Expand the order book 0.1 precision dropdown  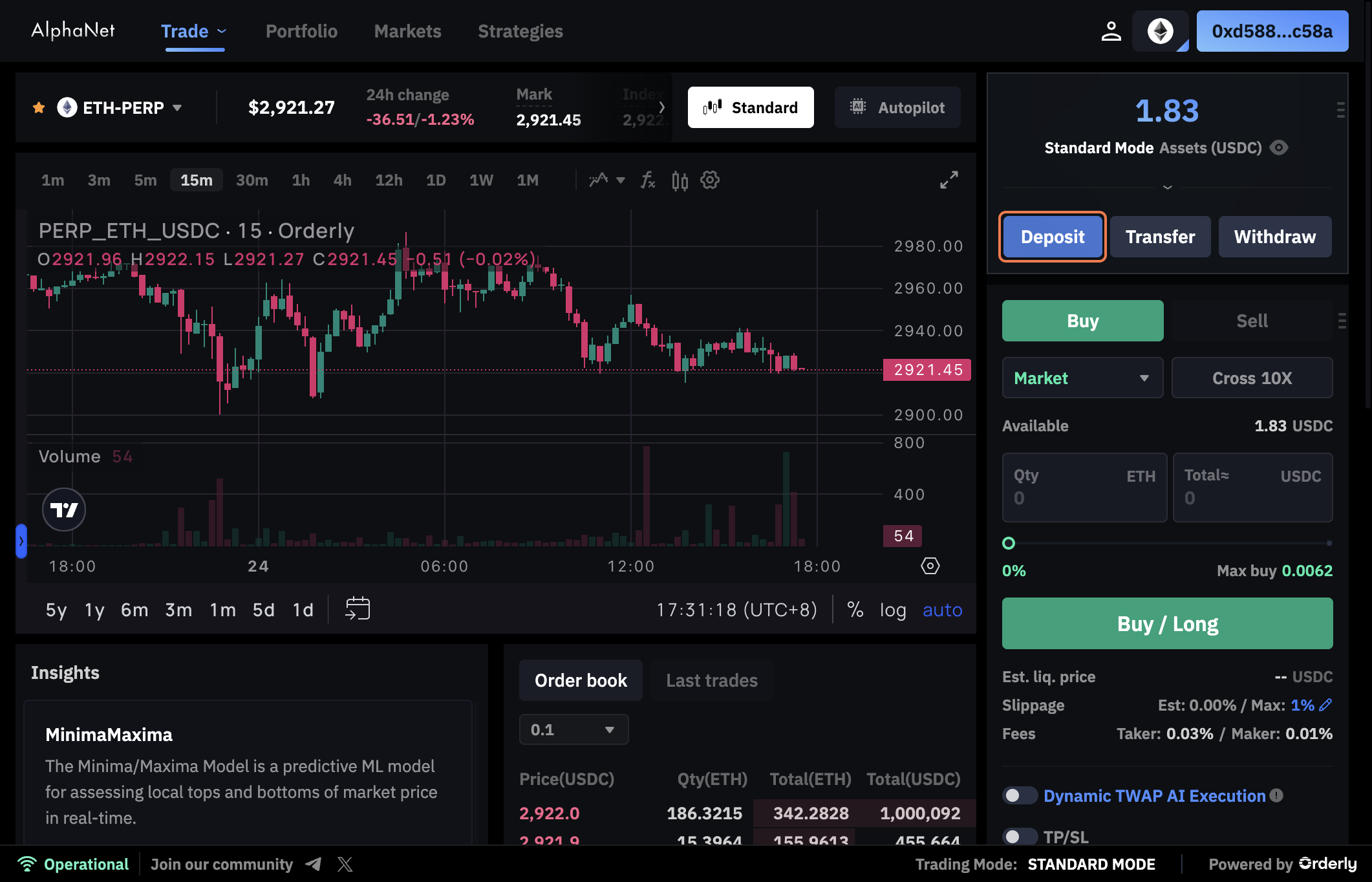(x=573, y=730)
